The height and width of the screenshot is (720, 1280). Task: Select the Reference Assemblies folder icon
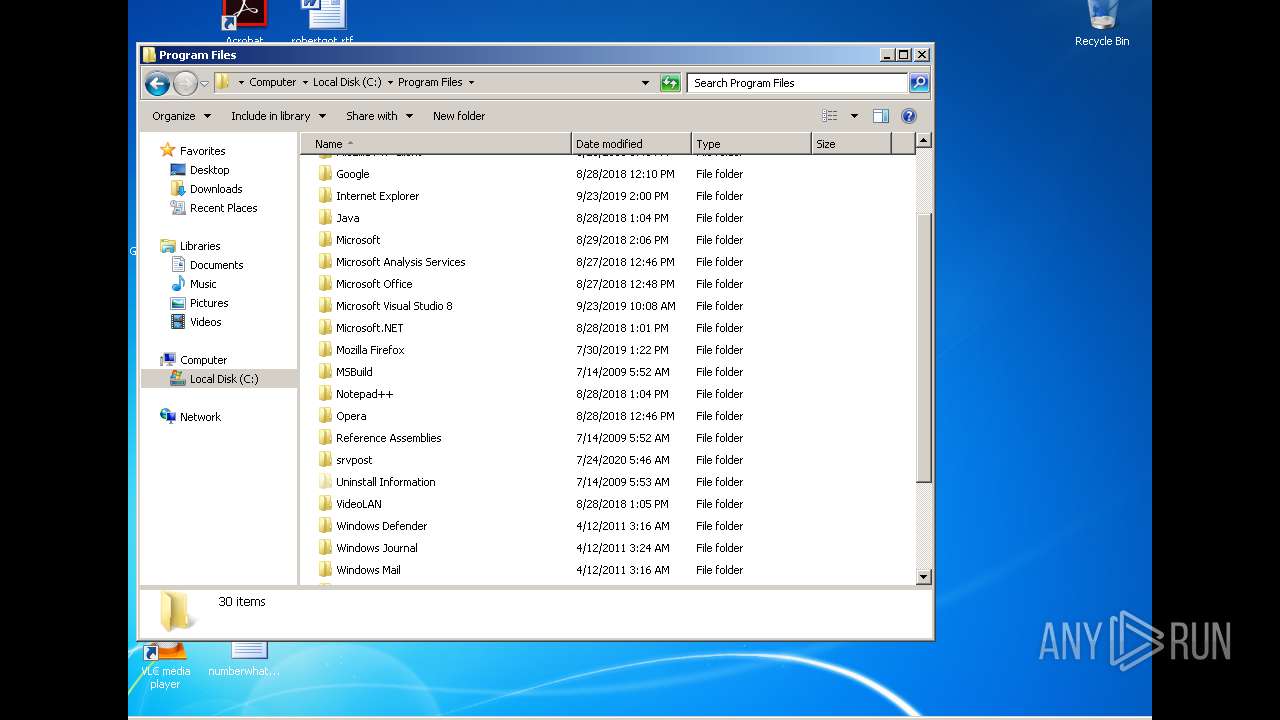(x=325, y=438)
